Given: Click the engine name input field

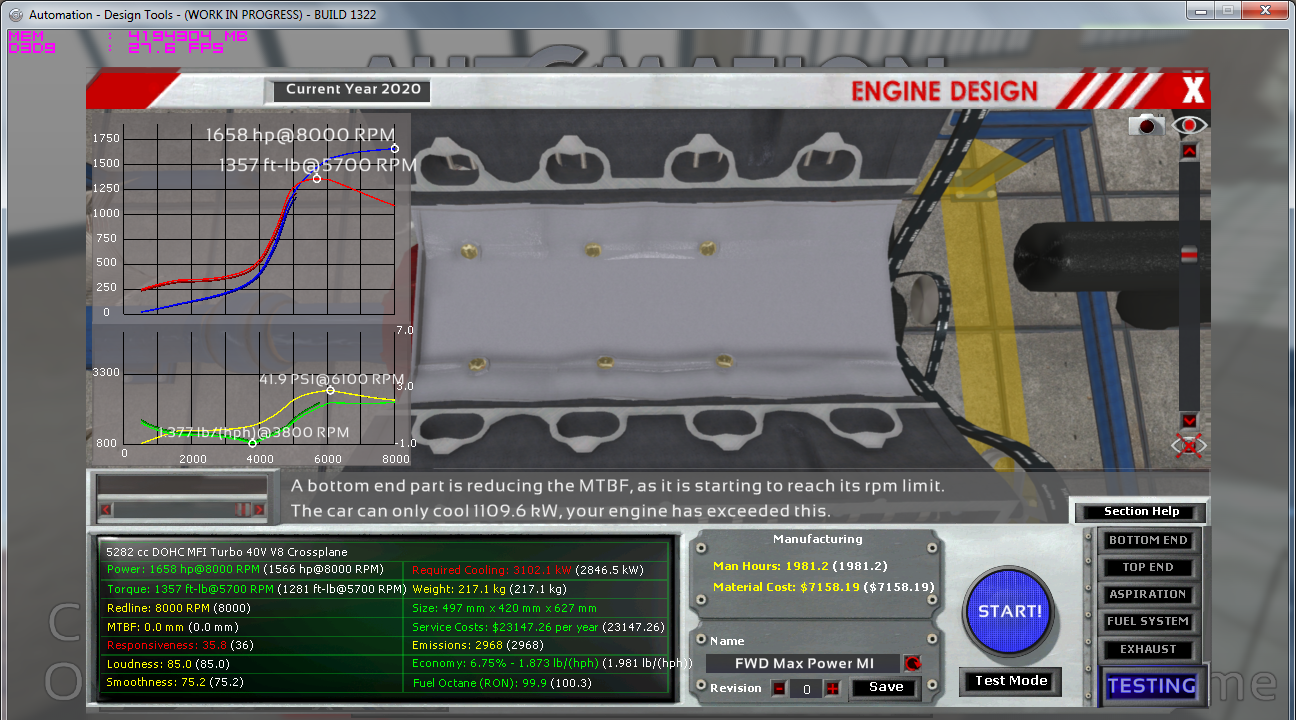Looking at the screenshot, I should coord(802,663).
